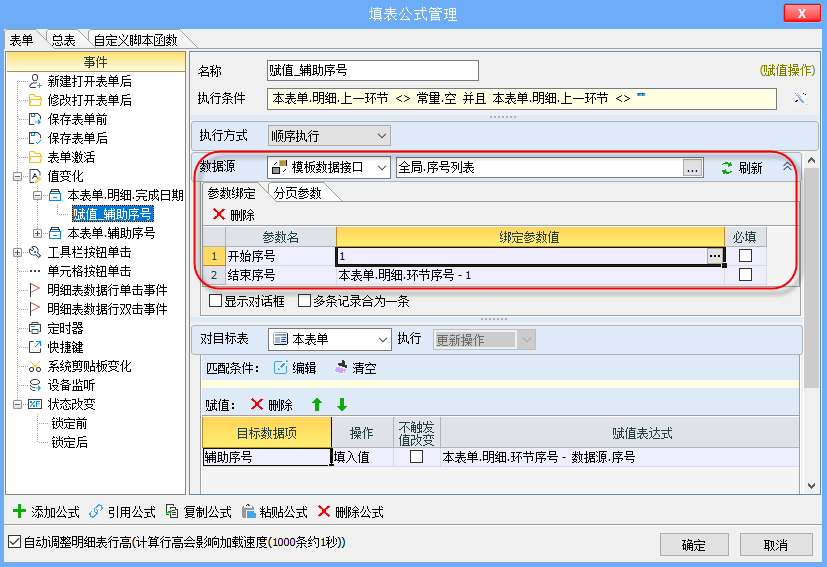
Task: Click the 工具栏按钮单击 icon
Action: (x=35, y=252)
